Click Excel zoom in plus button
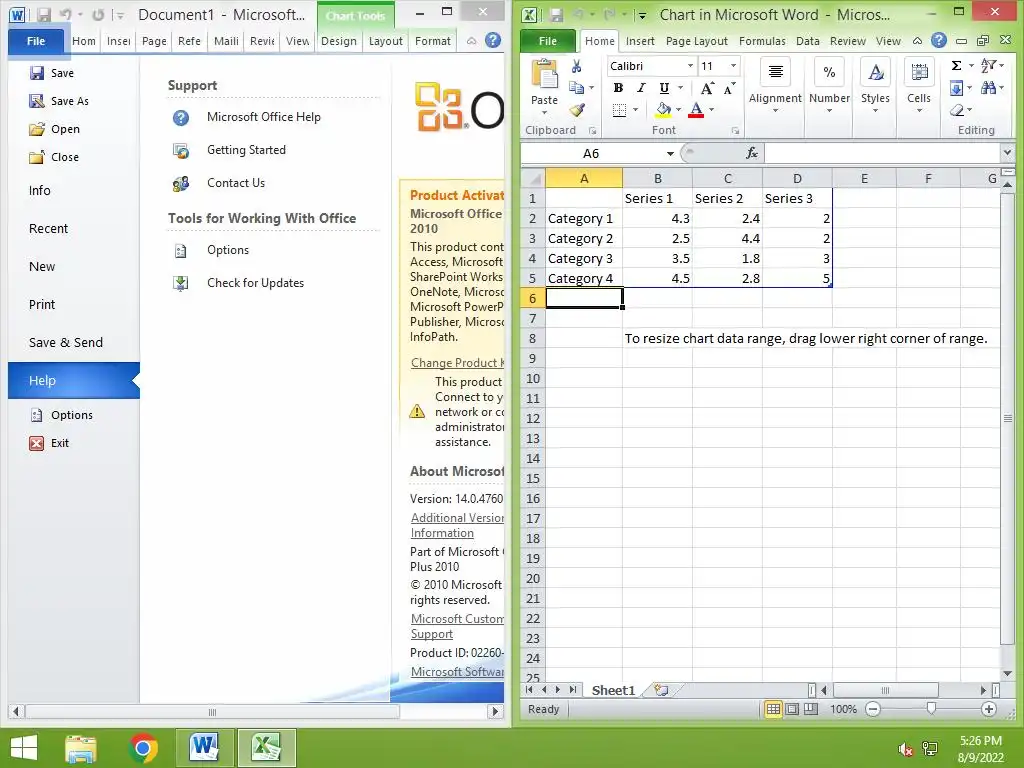This screenshot has width=1024, height=768. tap(989, 709)
